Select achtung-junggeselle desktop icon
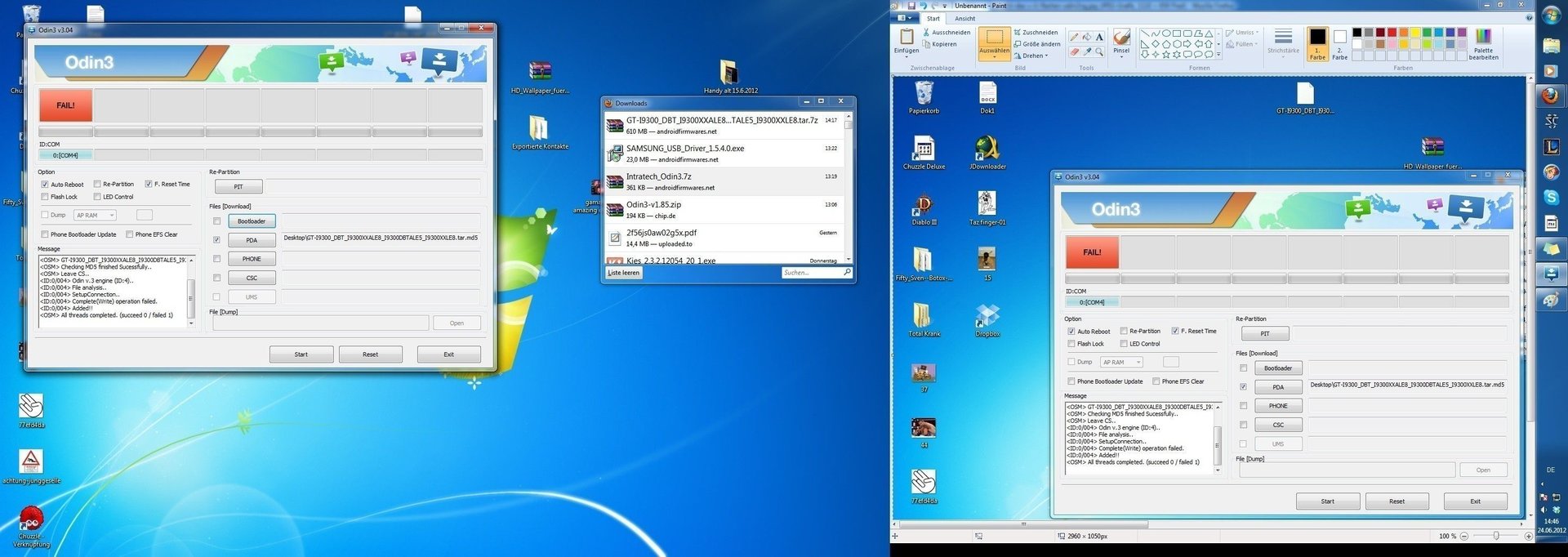 click(31, 466)
